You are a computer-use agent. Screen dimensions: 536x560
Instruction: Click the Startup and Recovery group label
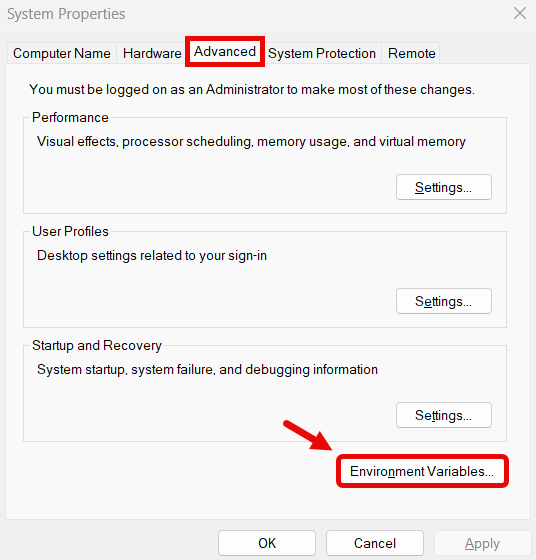(97, 345)
